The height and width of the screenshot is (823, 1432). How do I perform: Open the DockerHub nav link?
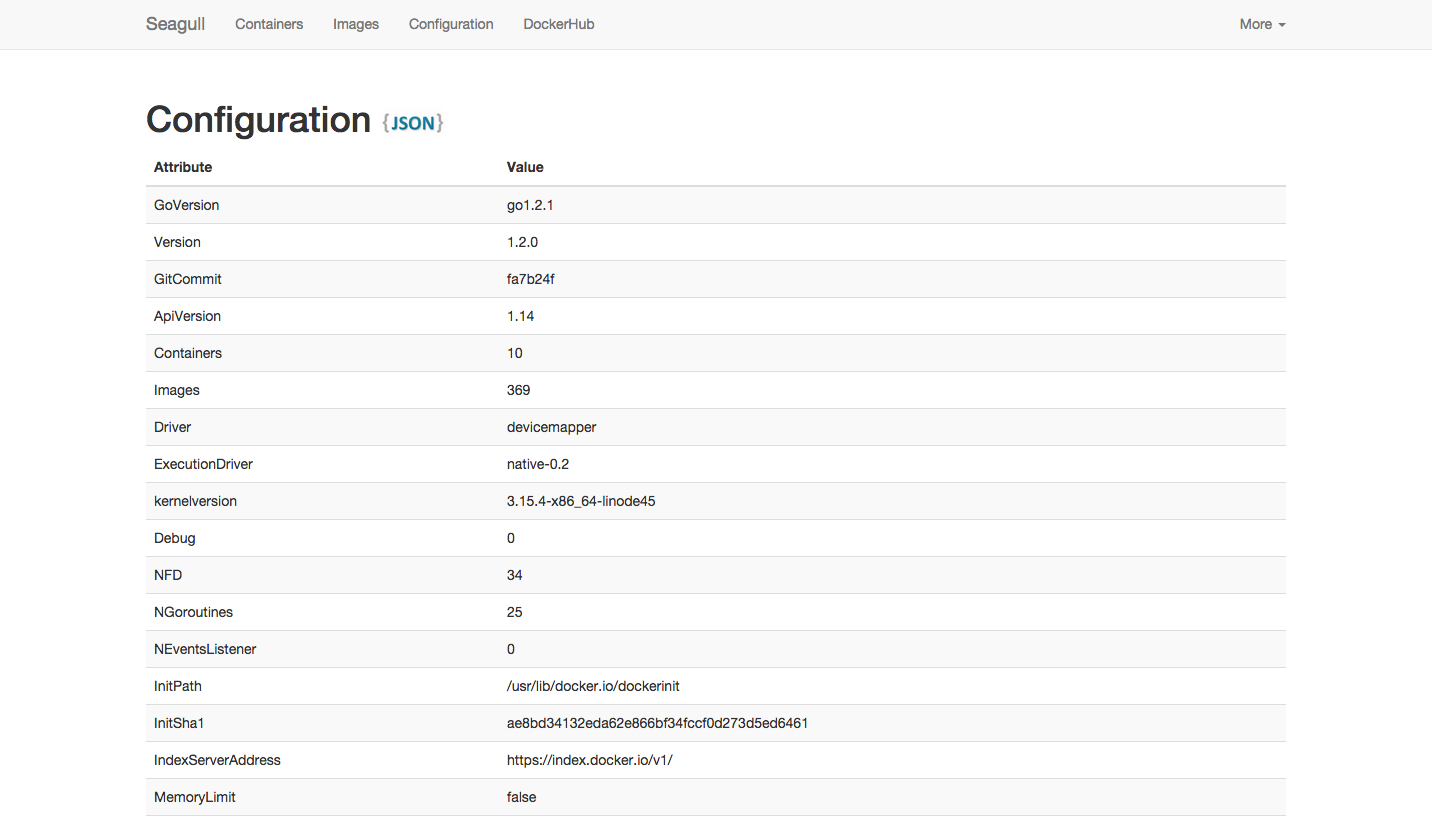tap(558, 24)
